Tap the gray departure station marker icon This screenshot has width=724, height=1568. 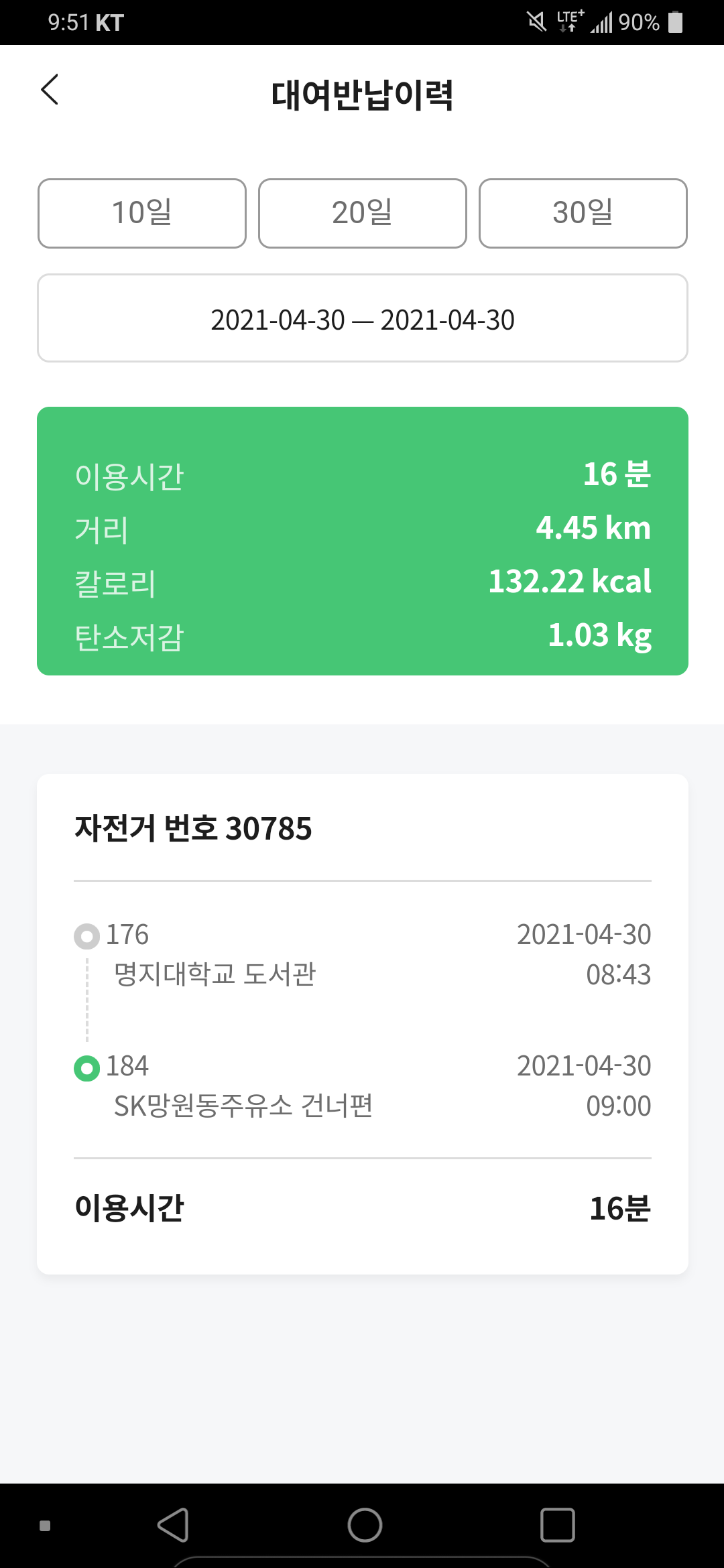(86, 936)
